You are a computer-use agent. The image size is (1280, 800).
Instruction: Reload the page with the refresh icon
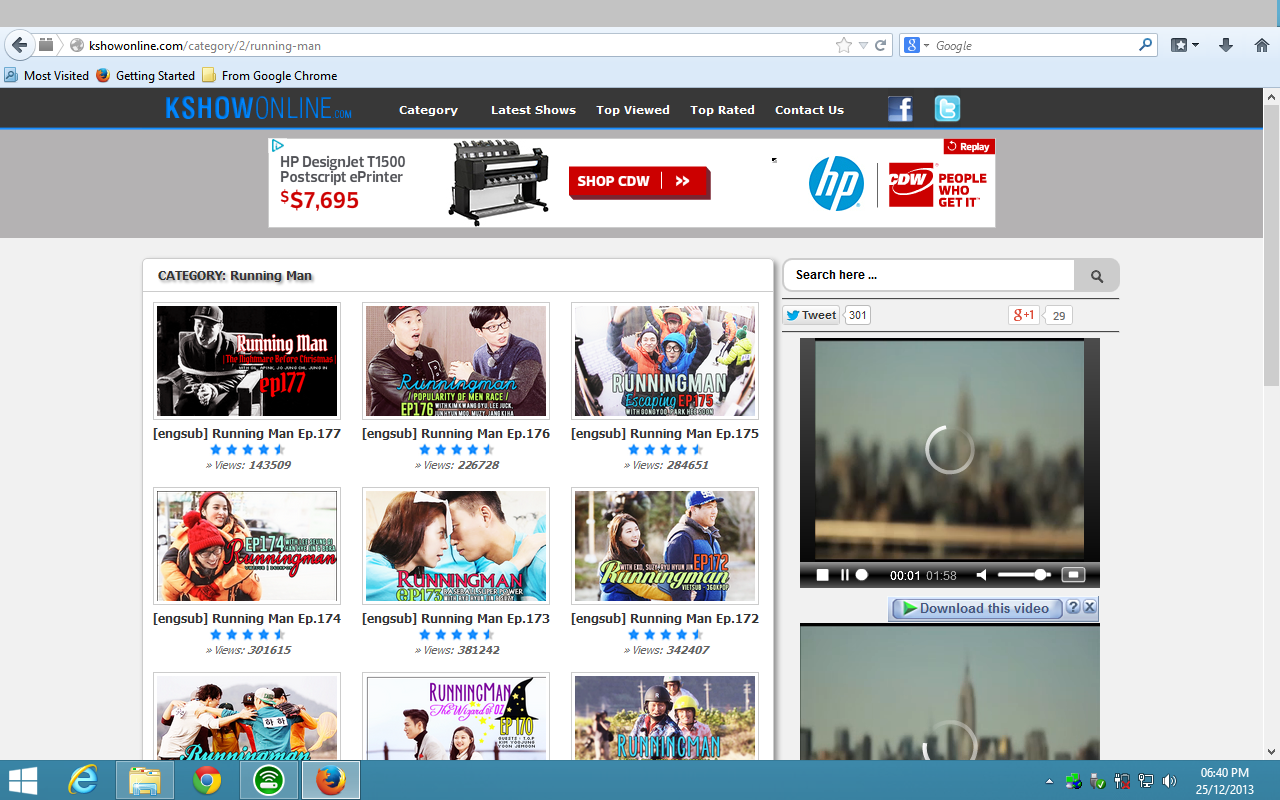tap(881, 45)
